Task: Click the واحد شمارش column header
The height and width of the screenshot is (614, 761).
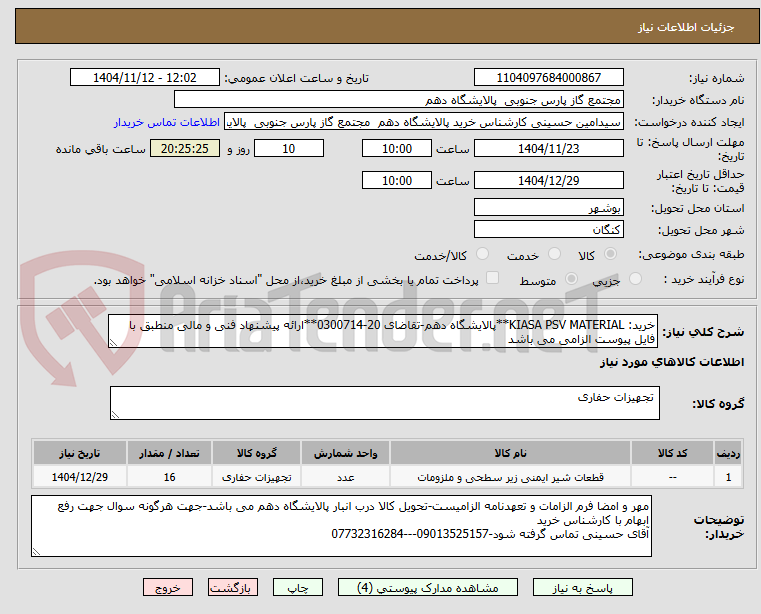Action: [345, 453]
